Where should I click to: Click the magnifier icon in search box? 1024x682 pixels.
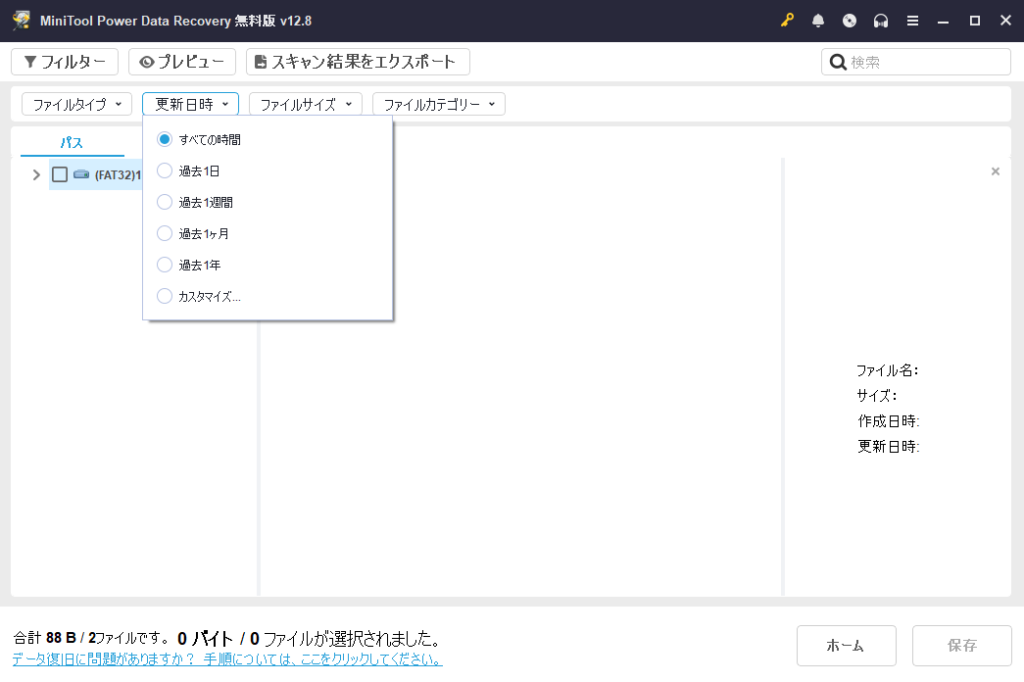[837, 62]
